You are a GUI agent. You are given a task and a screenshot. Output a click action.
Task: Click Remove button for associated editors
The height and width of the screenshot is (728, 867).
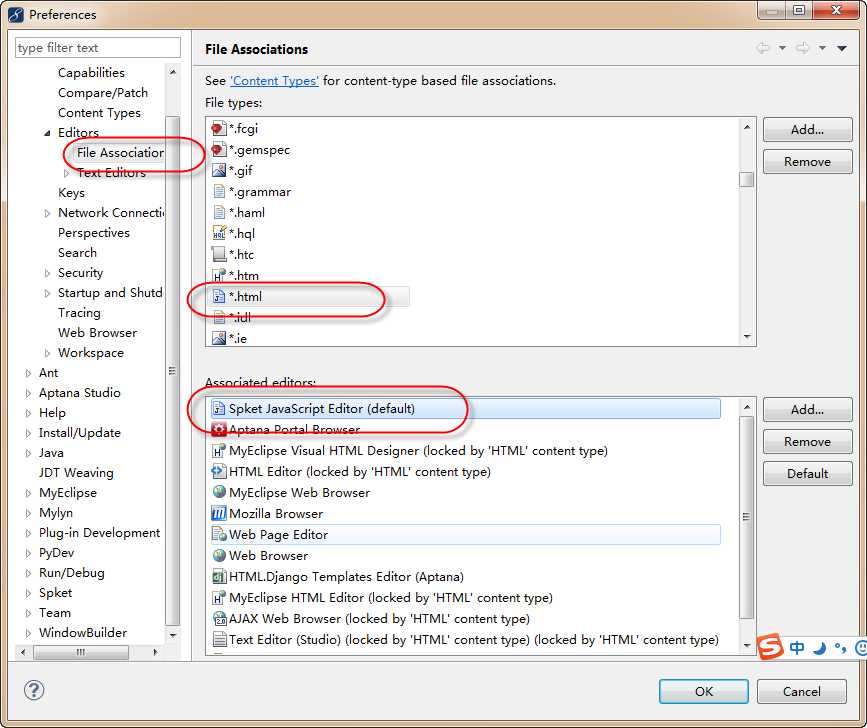807,442
